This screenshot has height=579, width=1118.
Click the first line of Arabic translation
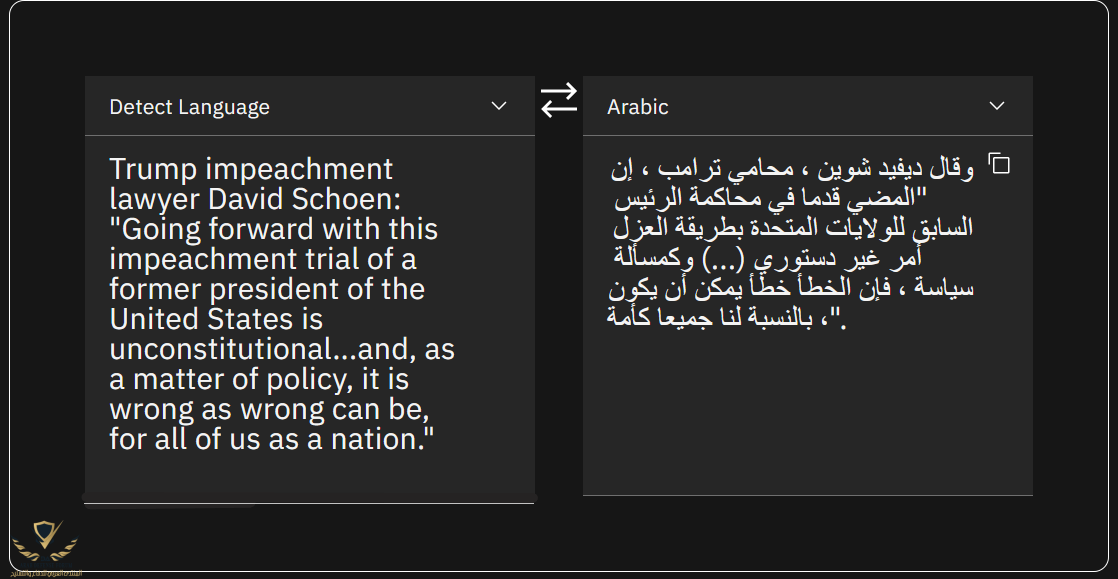tap(792, 170)
